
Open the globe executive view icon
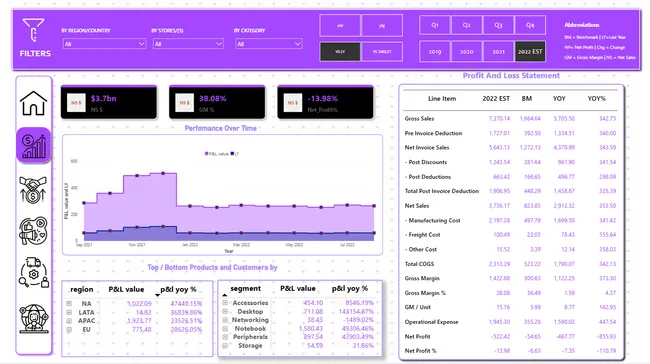tap(34, 318)
